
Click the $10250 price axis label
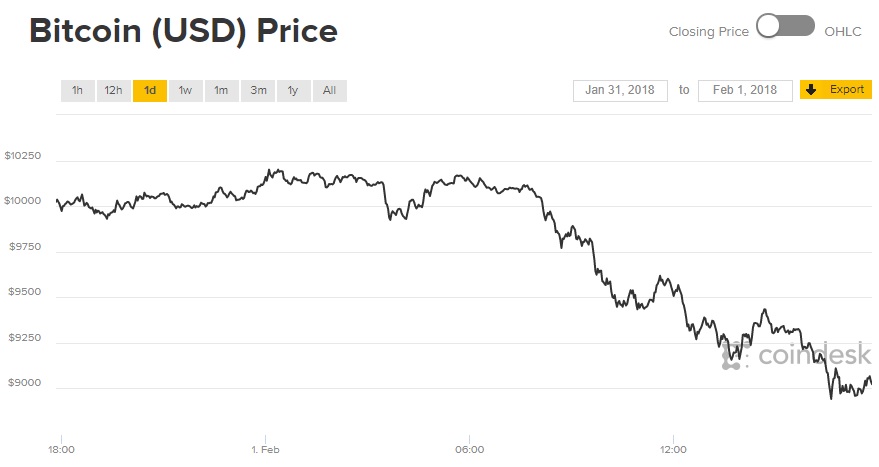click(22, 156)
